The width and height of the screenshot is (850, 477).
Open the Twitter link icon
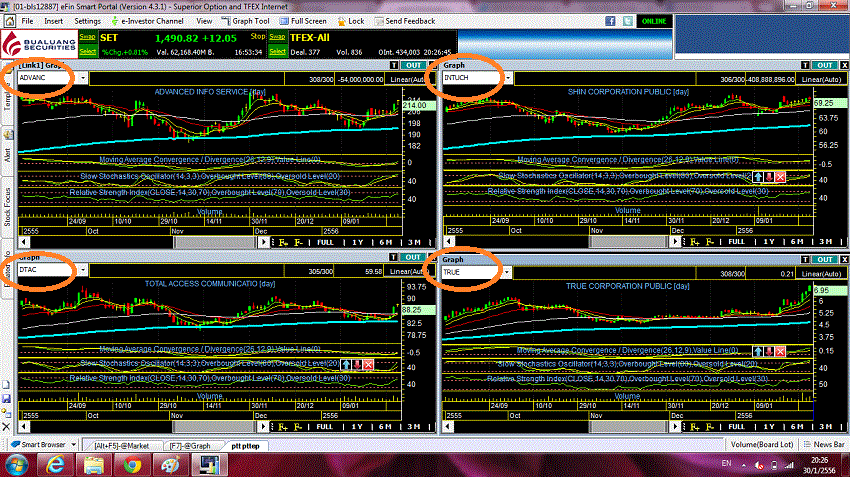coord(628,21)
